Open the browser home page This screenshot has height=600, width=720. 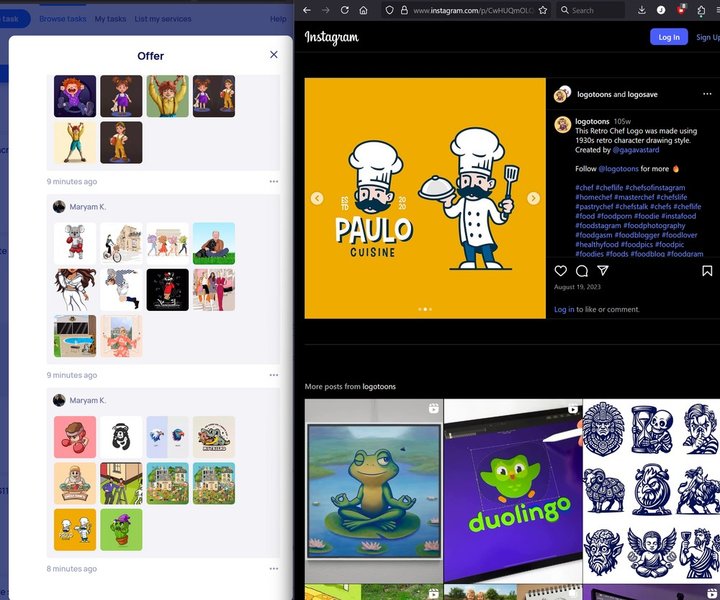(x=363, y=10)
